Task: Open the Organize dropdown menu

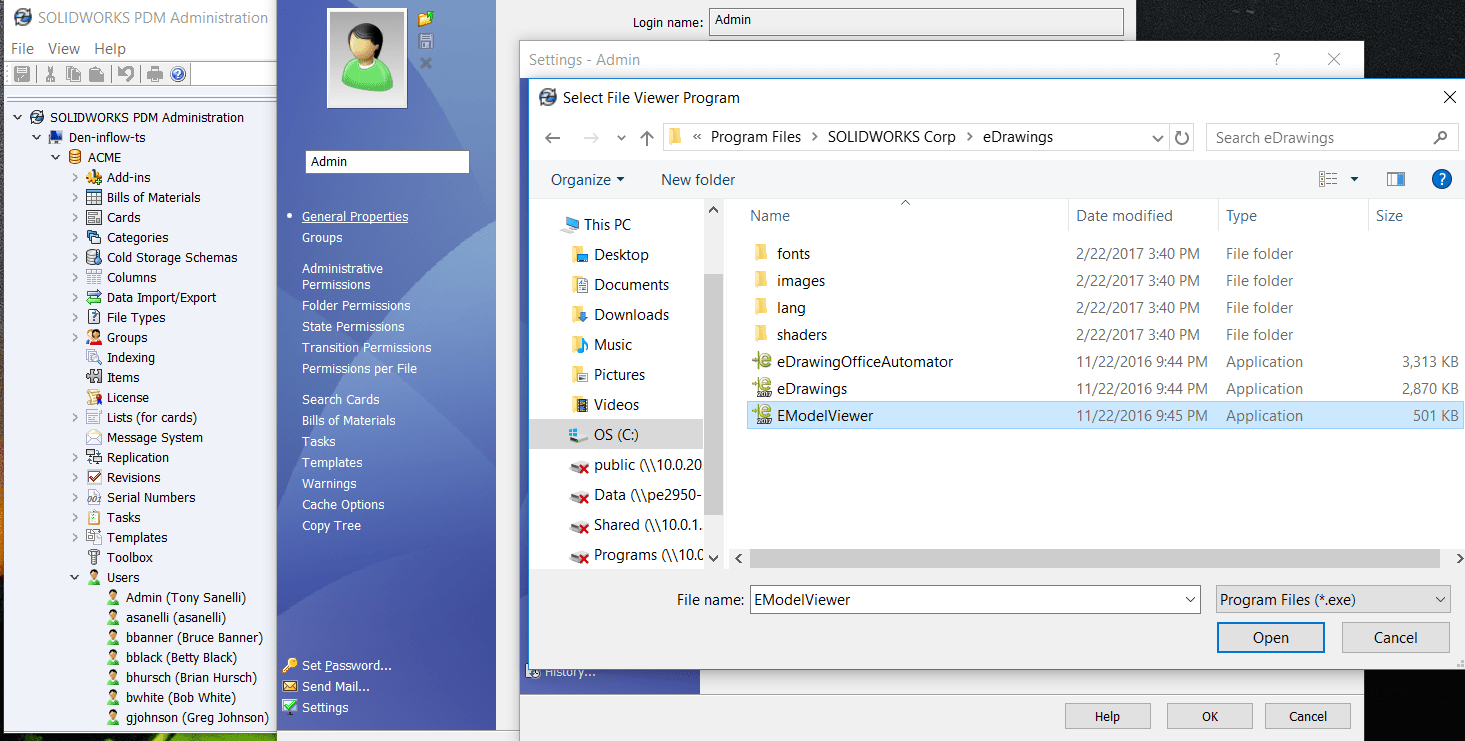Action: coord(587,180)
